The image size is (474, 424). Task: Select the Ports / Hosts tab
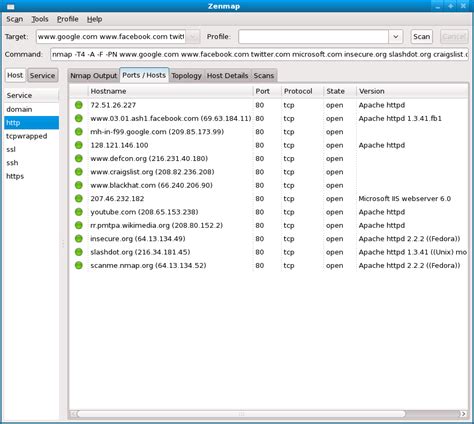144,75
